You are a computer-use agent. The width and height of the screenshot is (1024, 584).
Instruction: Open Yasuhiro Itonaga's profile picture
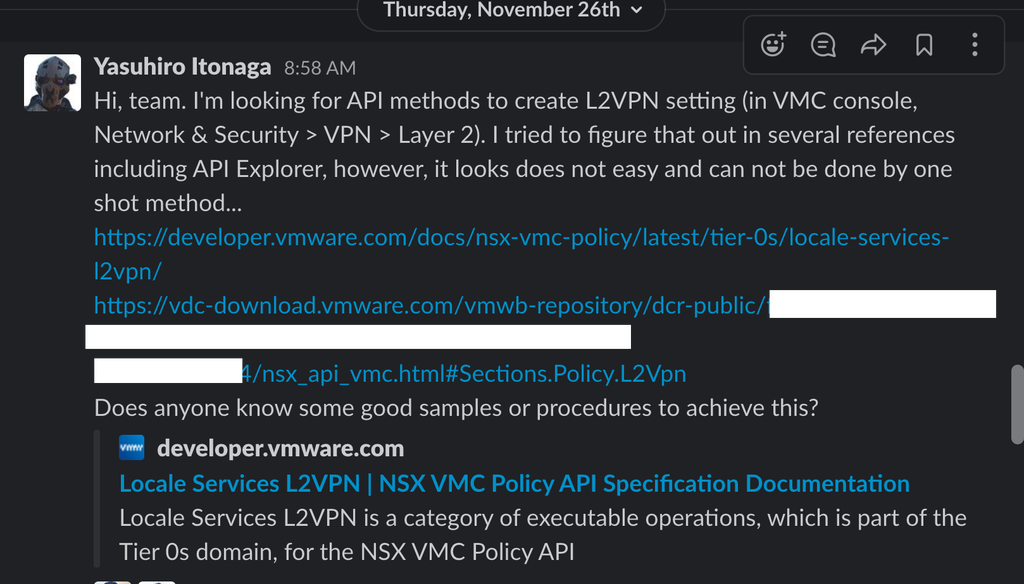(52, 82)
